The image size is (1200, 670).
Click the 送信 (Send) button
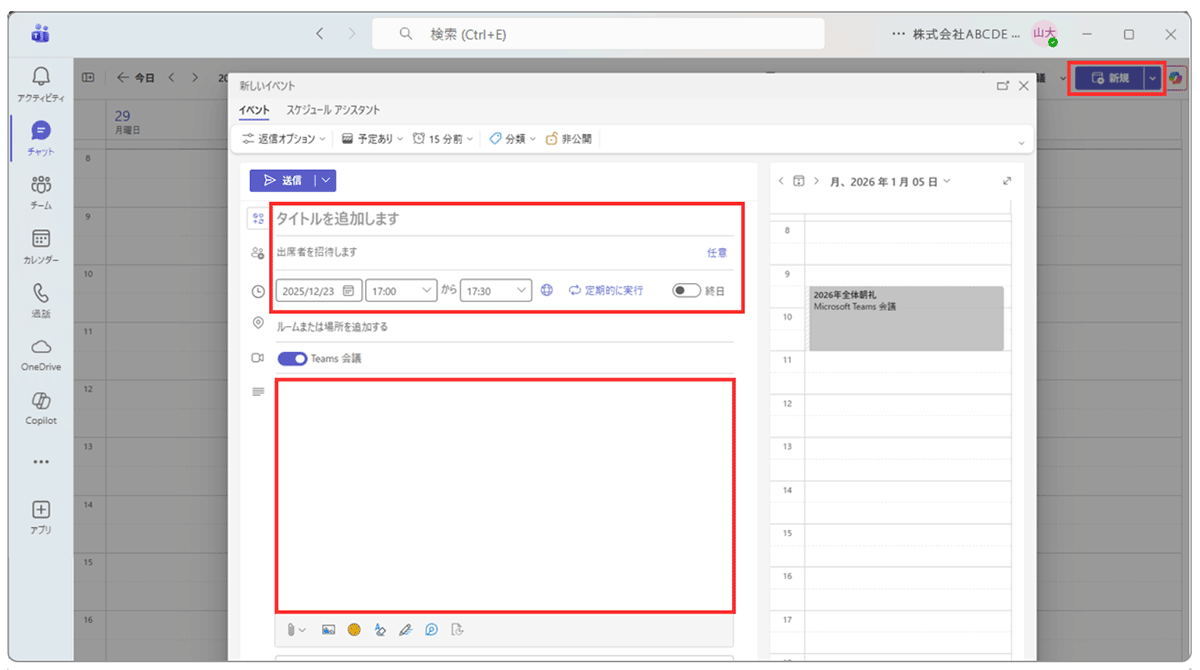[x=284, y=180]
